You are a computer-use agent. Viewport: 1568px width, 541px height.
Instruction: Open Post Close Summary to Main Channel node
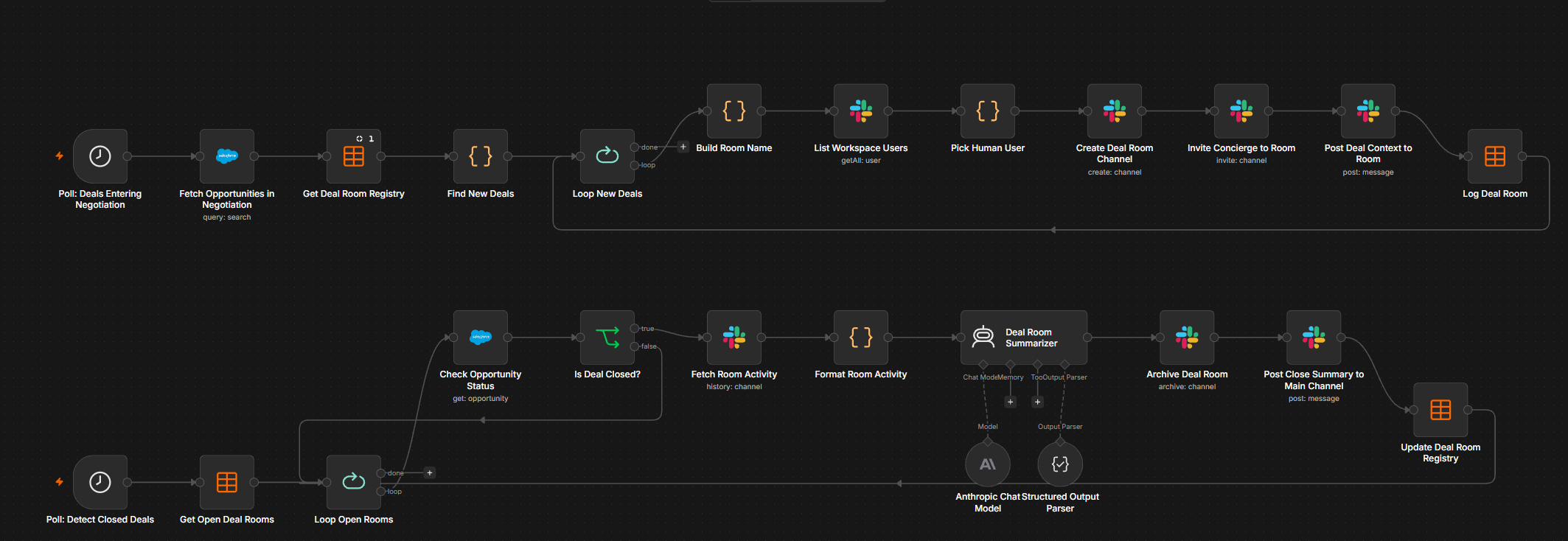click(1314, 338)
